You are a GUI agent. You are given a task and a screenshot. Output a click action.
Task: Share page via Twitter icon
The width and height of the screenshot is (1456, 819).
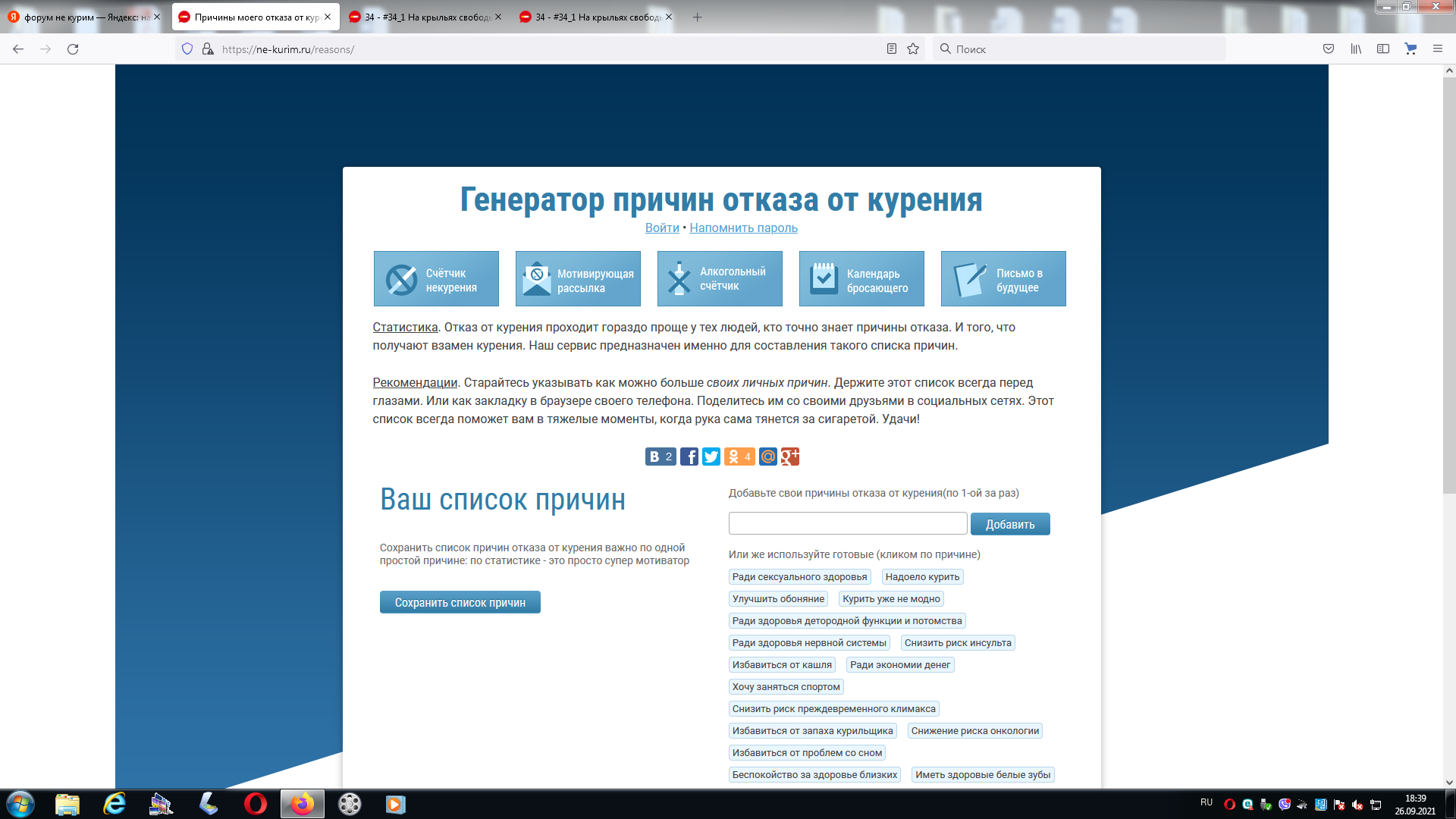tap(711, 457)
